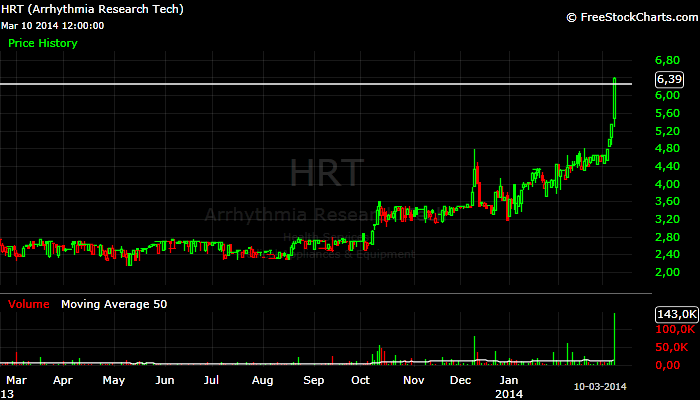Click the May month label on time axis
Screen dimensions: 700x400
[x=113, y=380]
